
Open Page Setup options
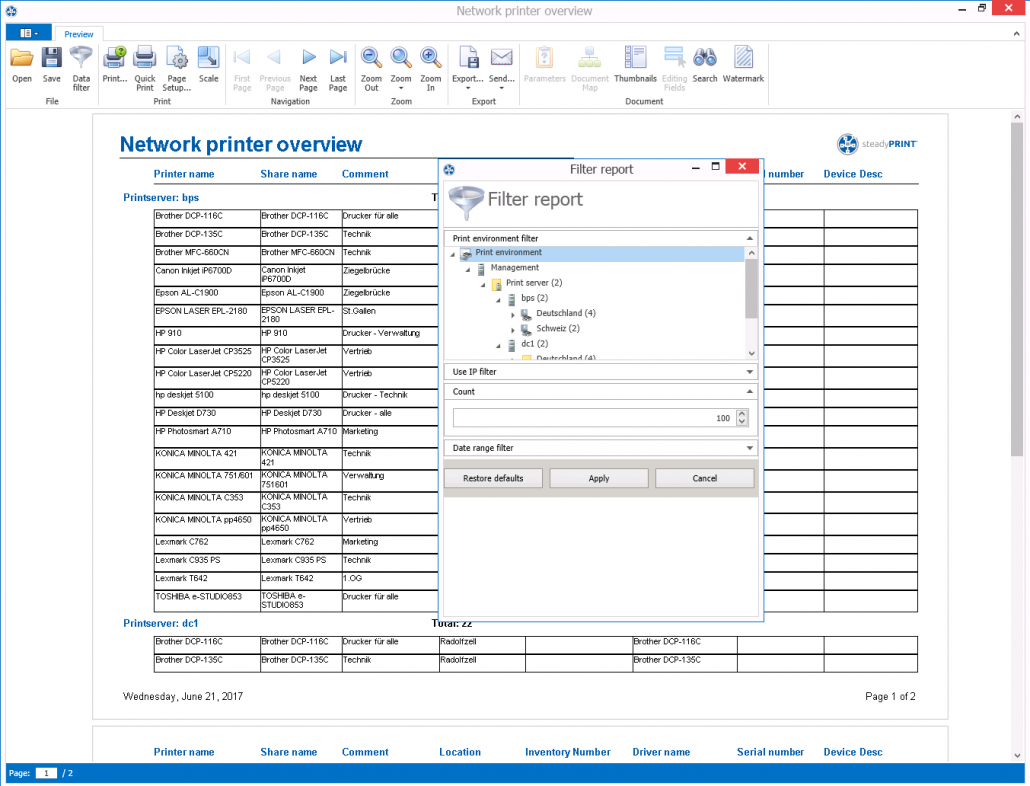tap(177, 68)
